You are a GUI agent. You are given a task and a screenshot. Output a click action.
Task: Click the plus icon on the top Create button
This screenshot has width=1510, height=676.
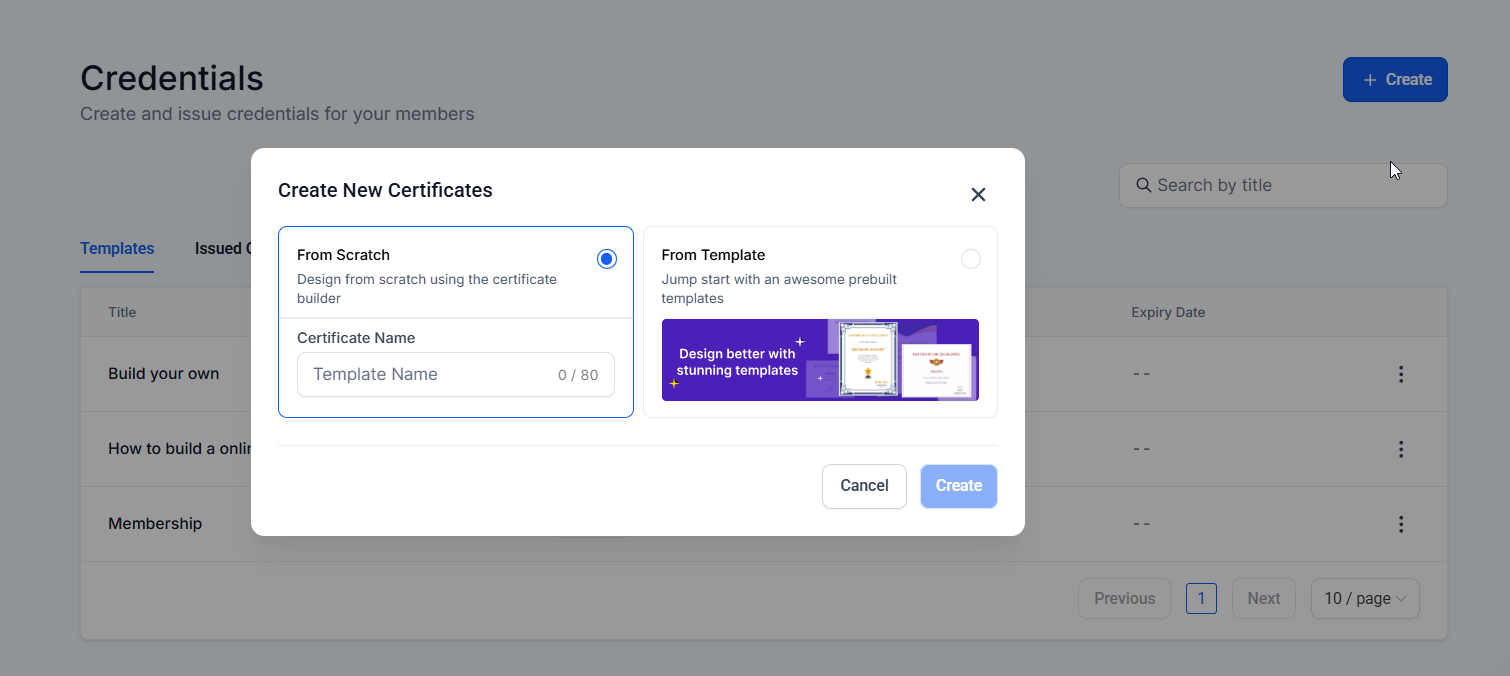tap(1369, 80)
